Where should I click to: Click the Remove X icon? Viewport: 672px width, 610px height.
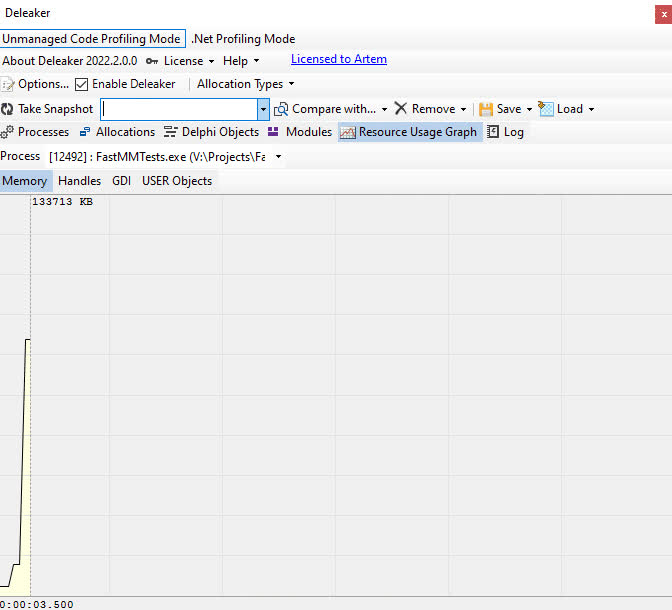pyautogui.click(x=401, y=108)
